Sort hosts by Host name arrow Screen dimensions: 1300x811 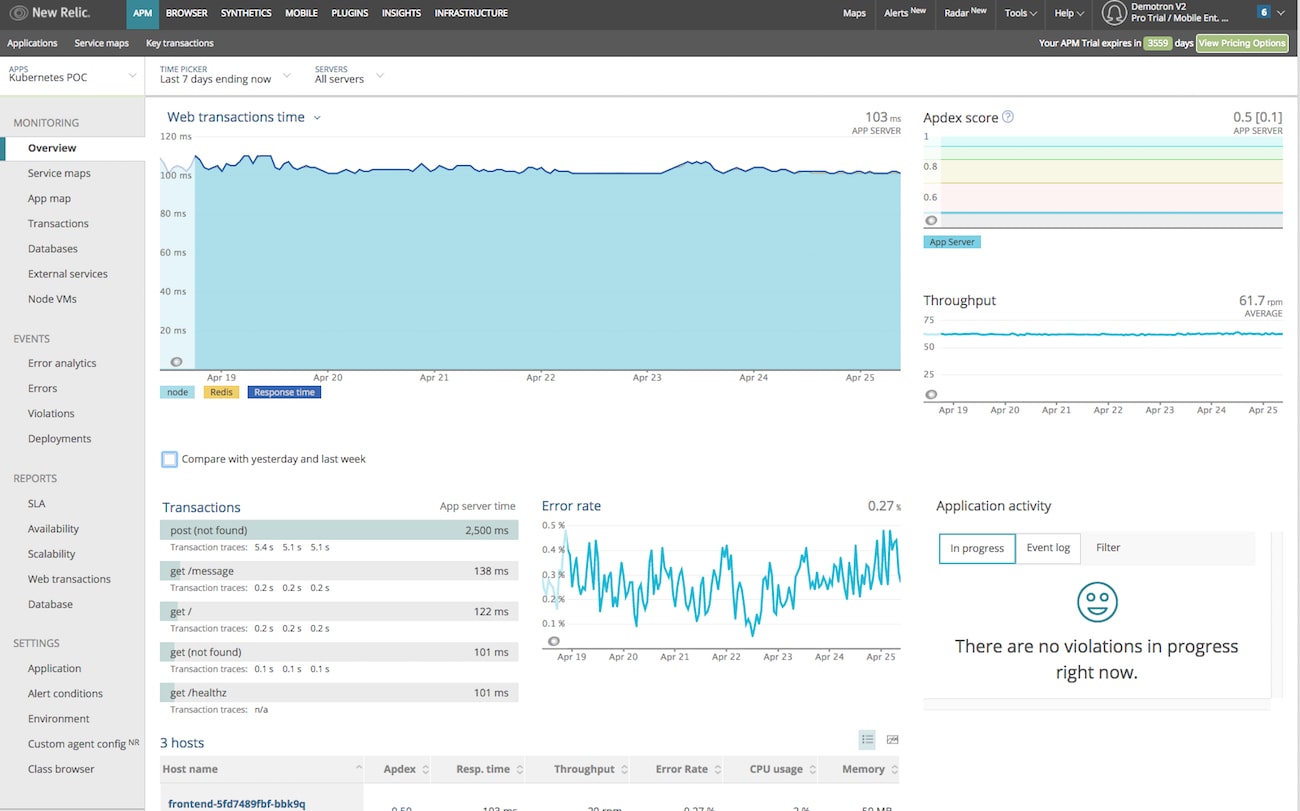[358, 768]
